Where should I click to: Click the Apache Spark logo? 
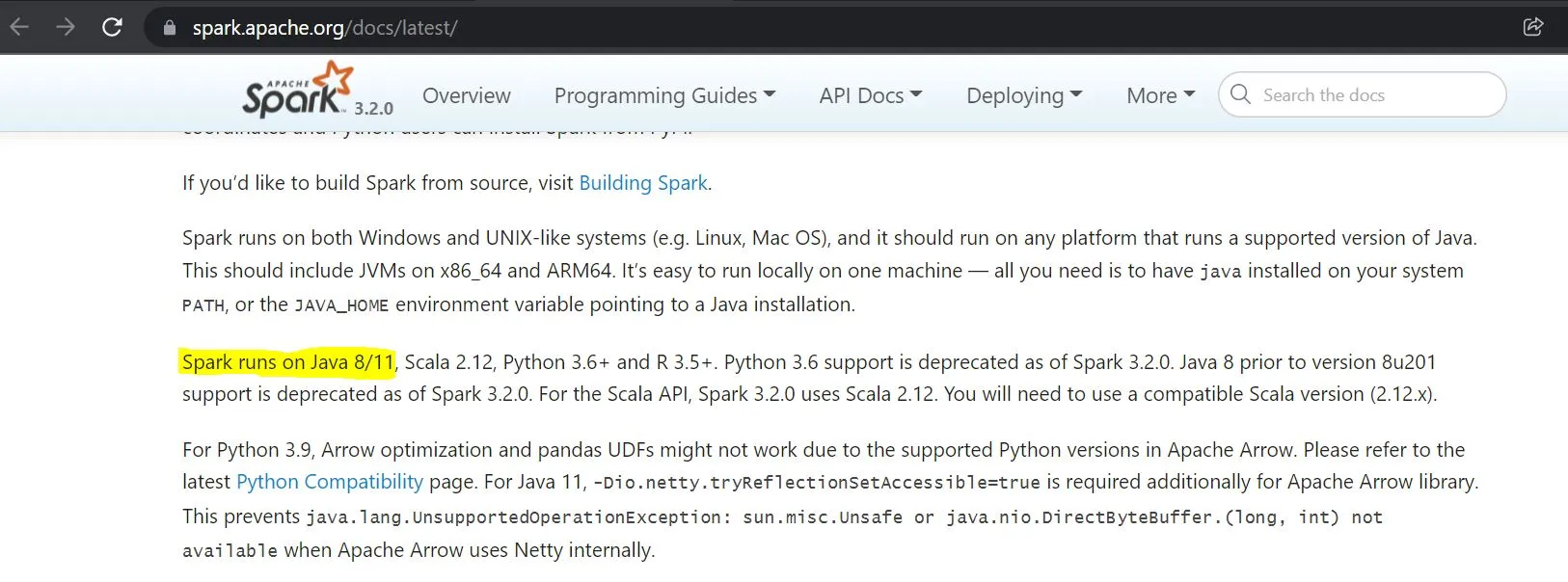(297, 91)
